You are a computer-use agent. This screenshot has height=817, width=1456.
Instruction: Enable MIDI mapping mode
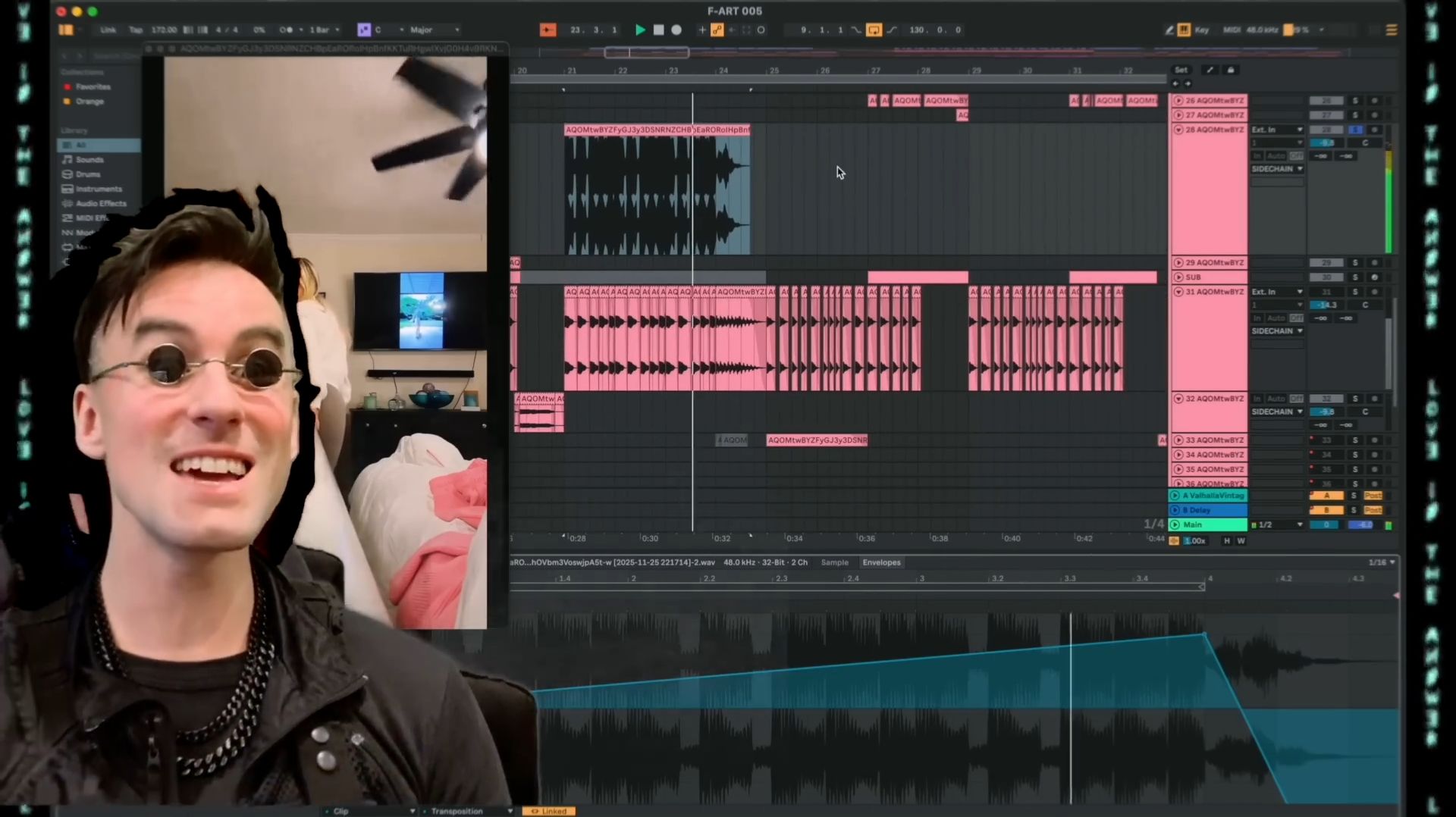(1231, 30)
